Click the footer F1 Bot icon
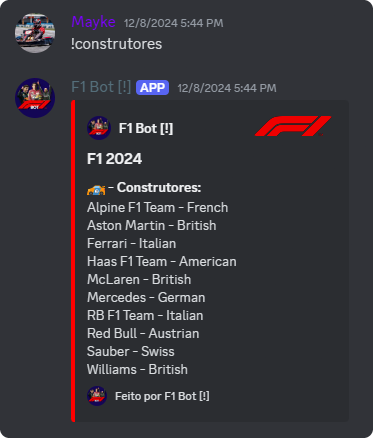 (x=97, y=396)
